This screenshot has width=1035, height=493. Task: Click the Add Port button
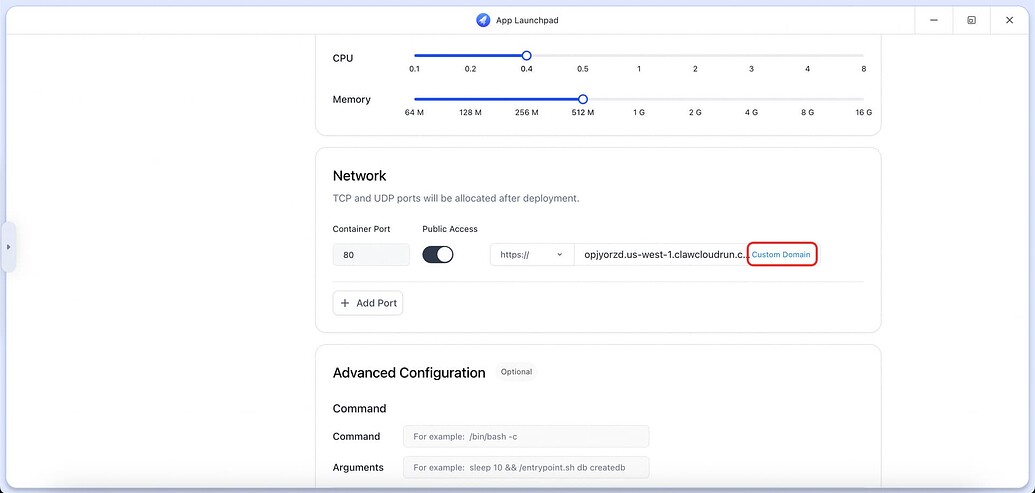pyautogui.click(x=368, y=303)
